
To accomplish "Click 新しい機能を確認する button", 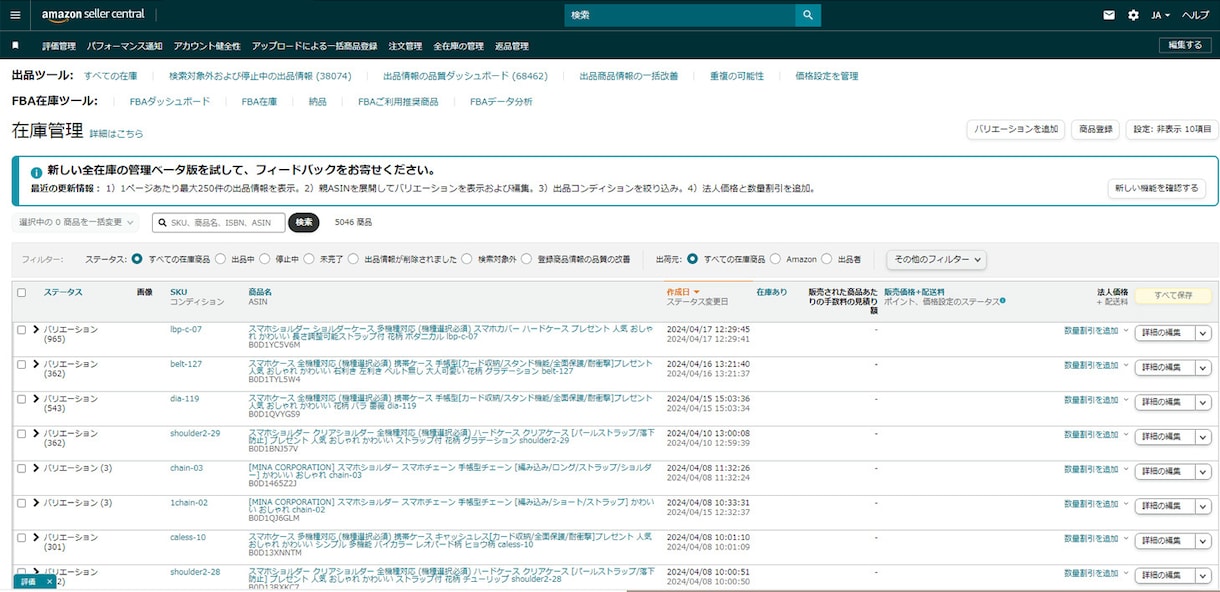I will tap(1156, 188).
